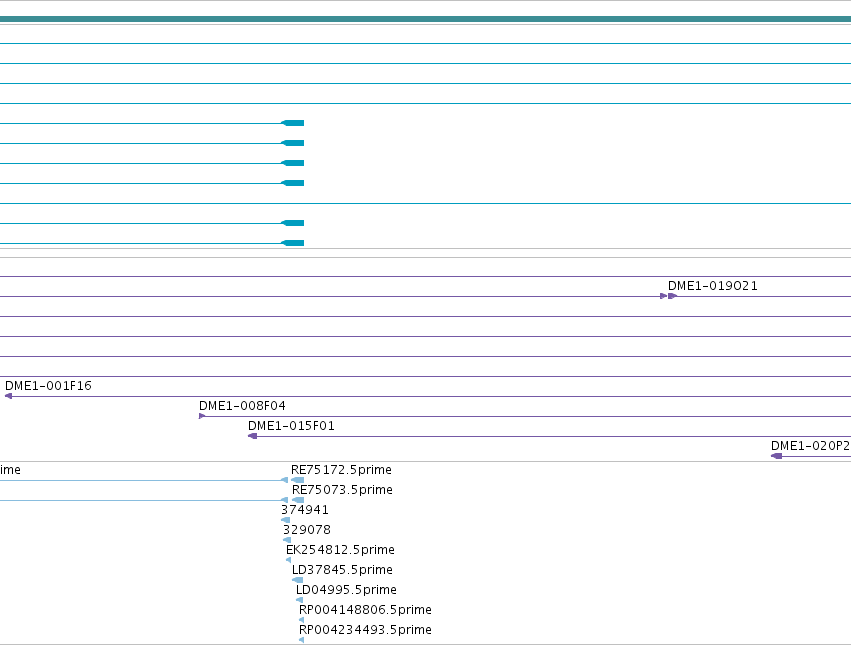Click feature block under RE75073.5prime label
The width and height of the screenshot is (851, 645).
point(298,500)
